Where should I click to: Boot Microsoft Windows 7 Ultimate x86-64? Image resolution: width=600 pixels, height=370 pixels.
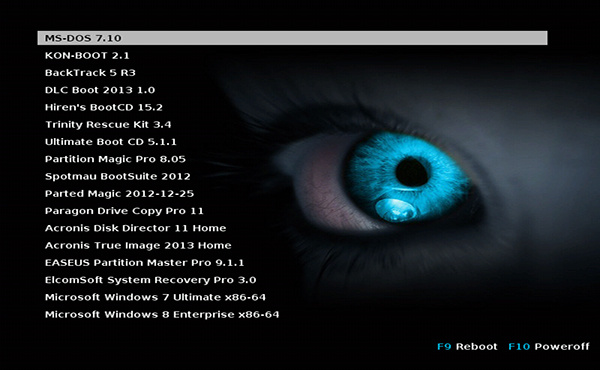[x=155, y=297]
